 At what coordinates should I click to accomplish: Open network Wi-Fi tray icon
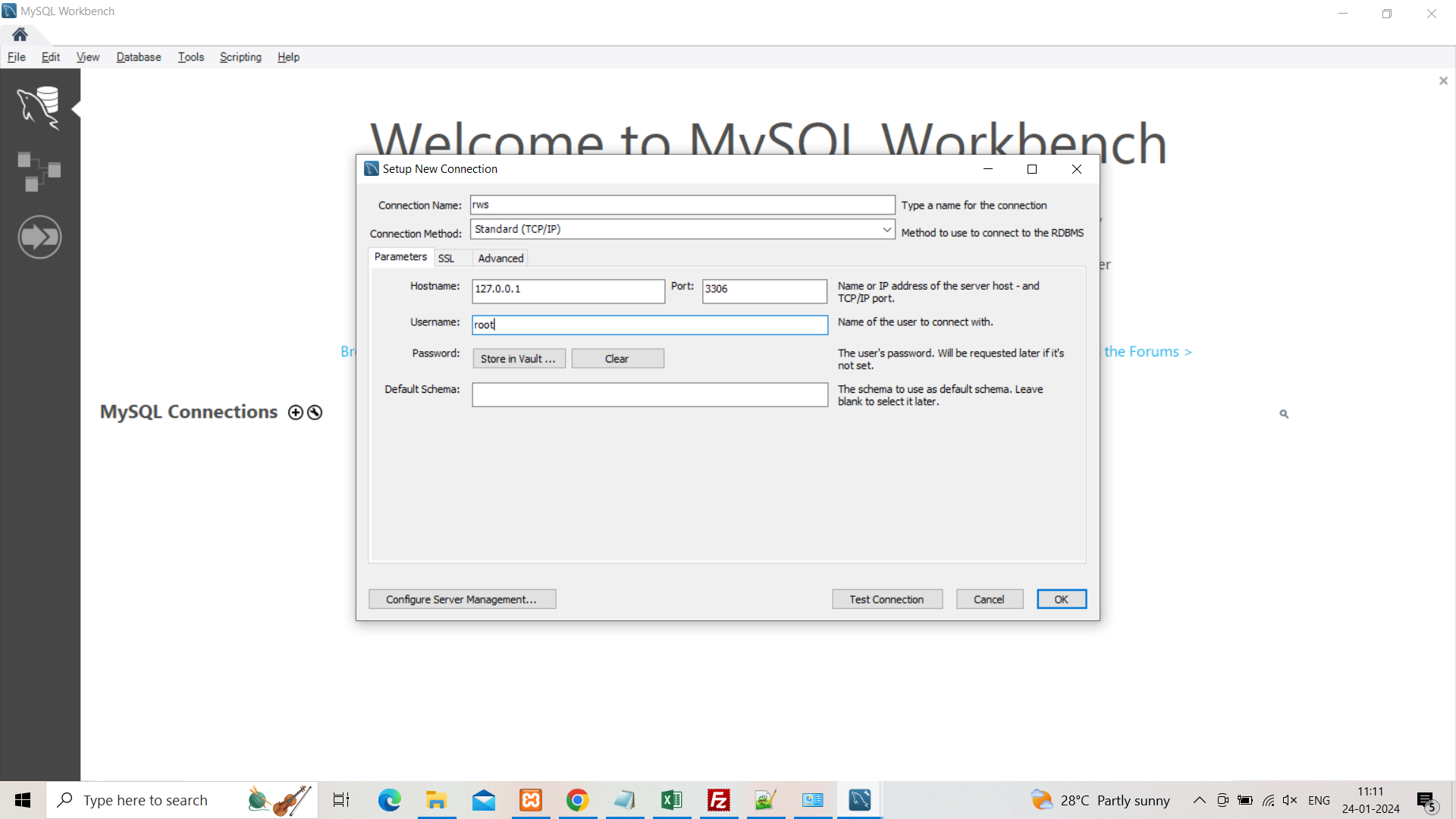1268,800
